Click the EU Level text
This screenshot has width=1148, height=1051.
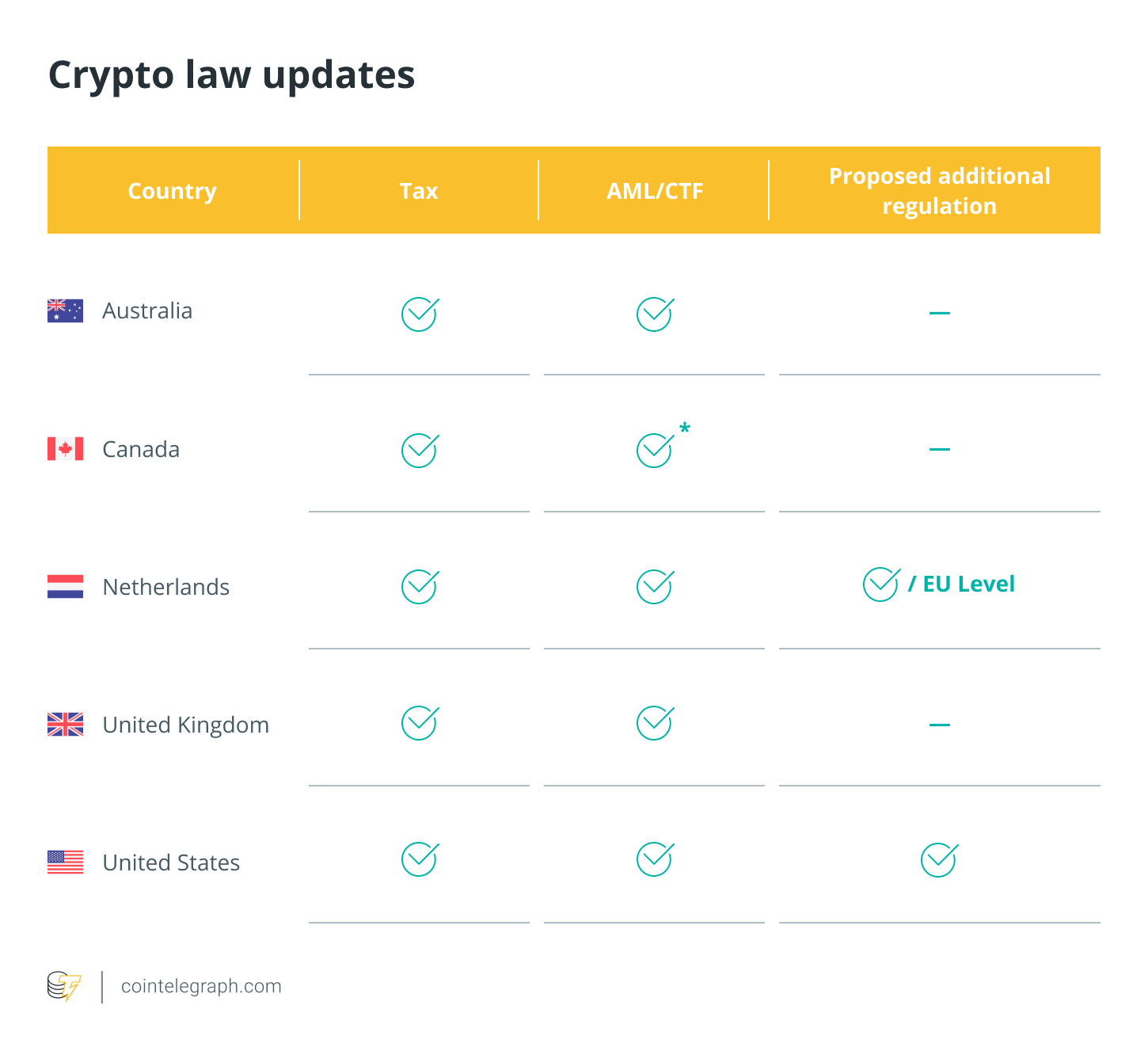(968, 585)
